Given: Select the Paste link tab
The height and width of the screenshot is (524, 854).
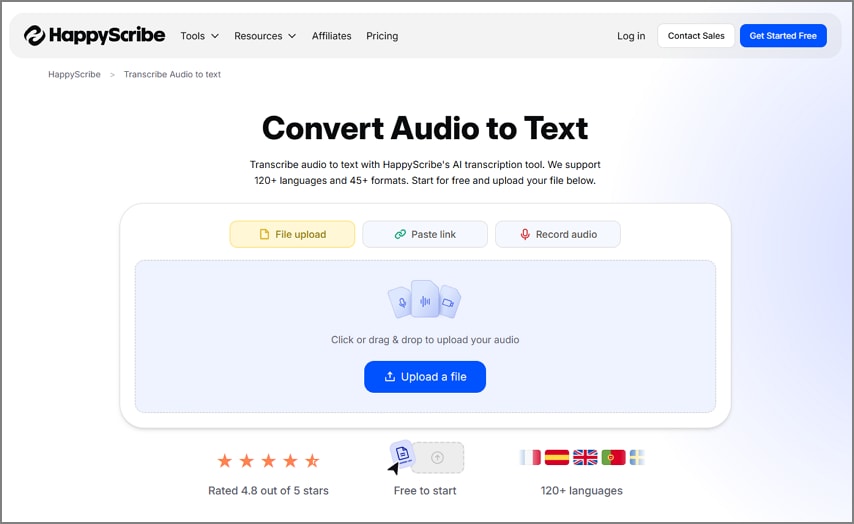Looking at the screenshot, I should pos(425,234).
